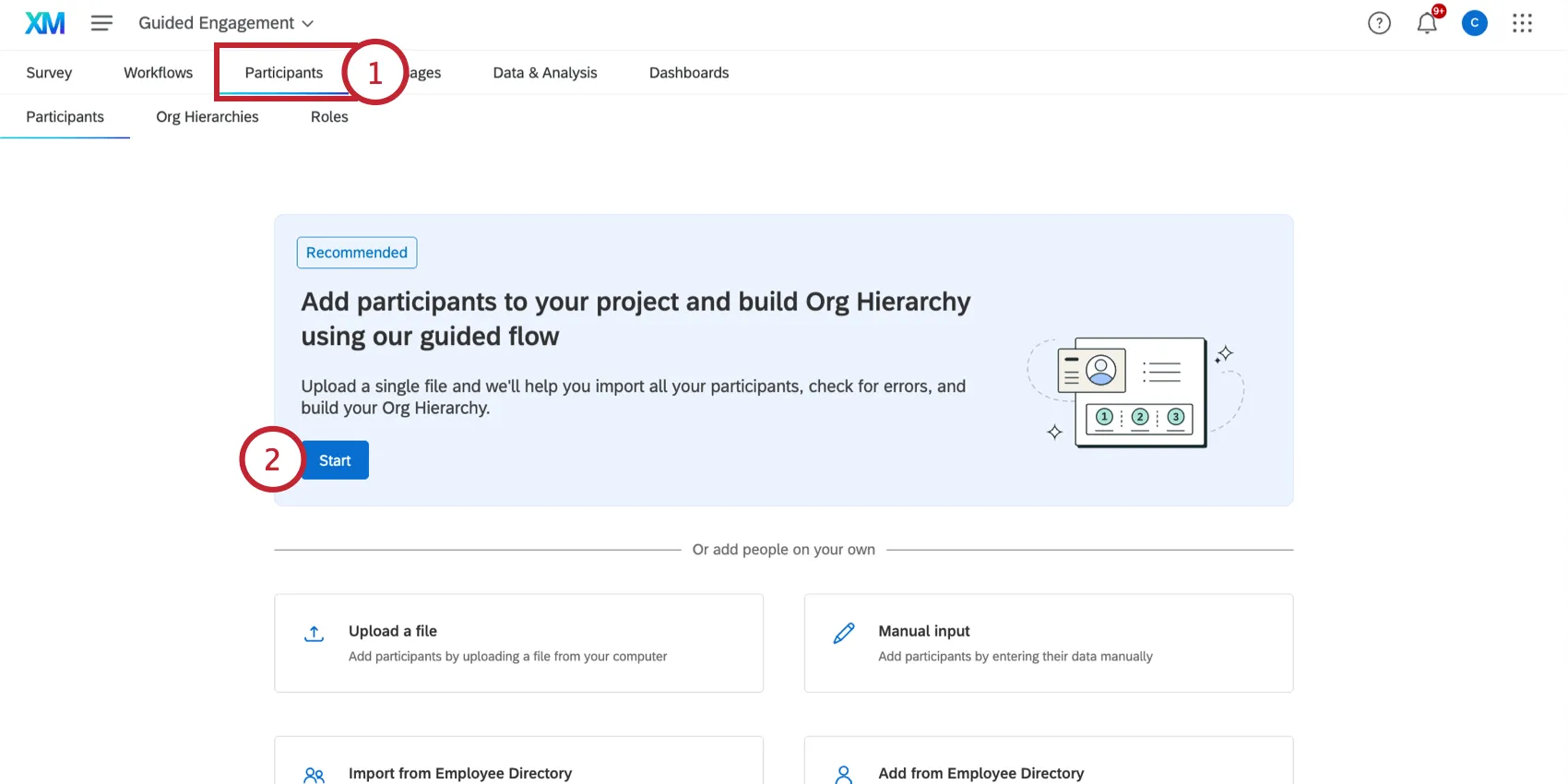Open the Workflows tab

click(x=159, y=73)
